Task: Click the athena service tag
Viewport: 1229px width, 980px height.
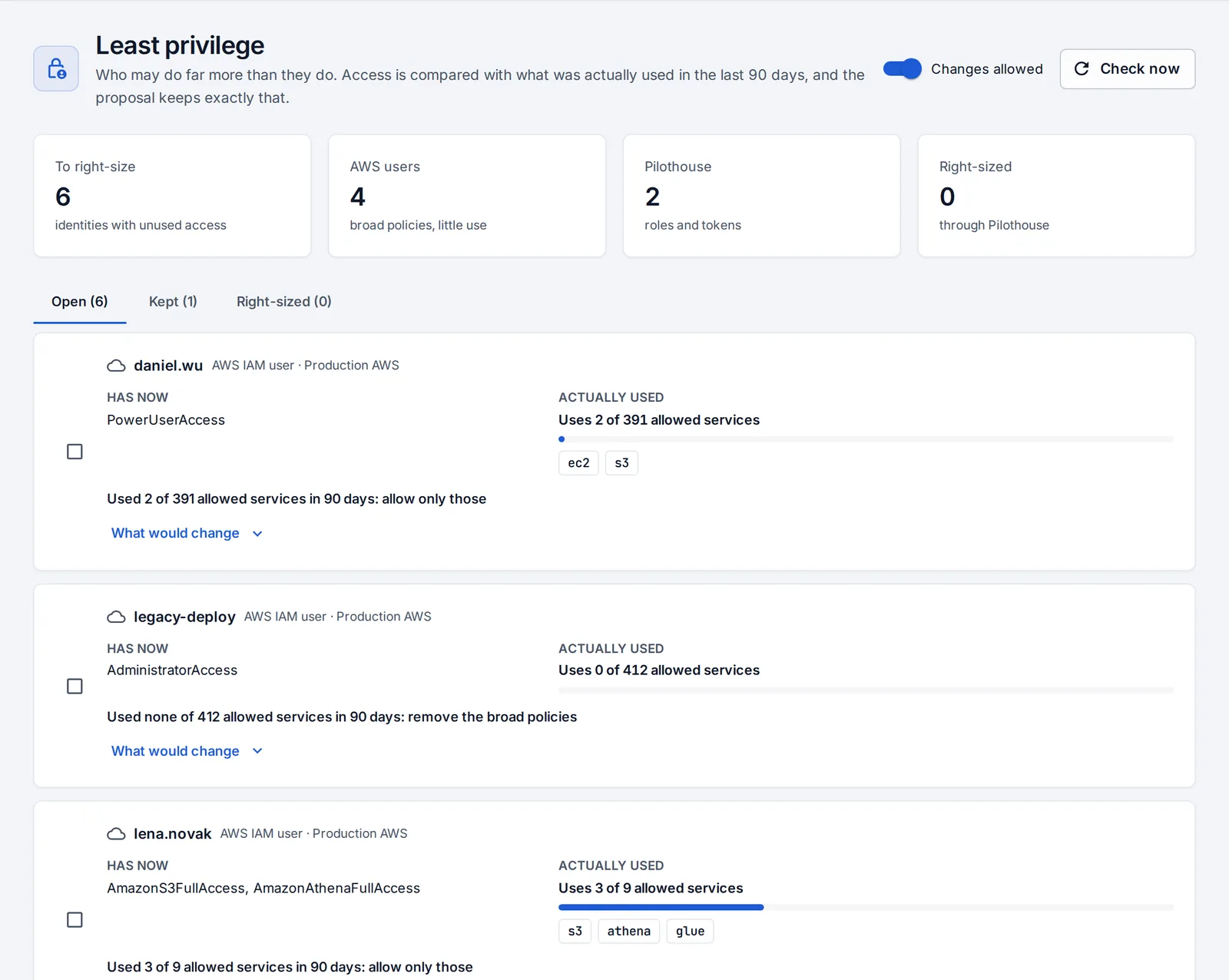Action: click(628, 931)
